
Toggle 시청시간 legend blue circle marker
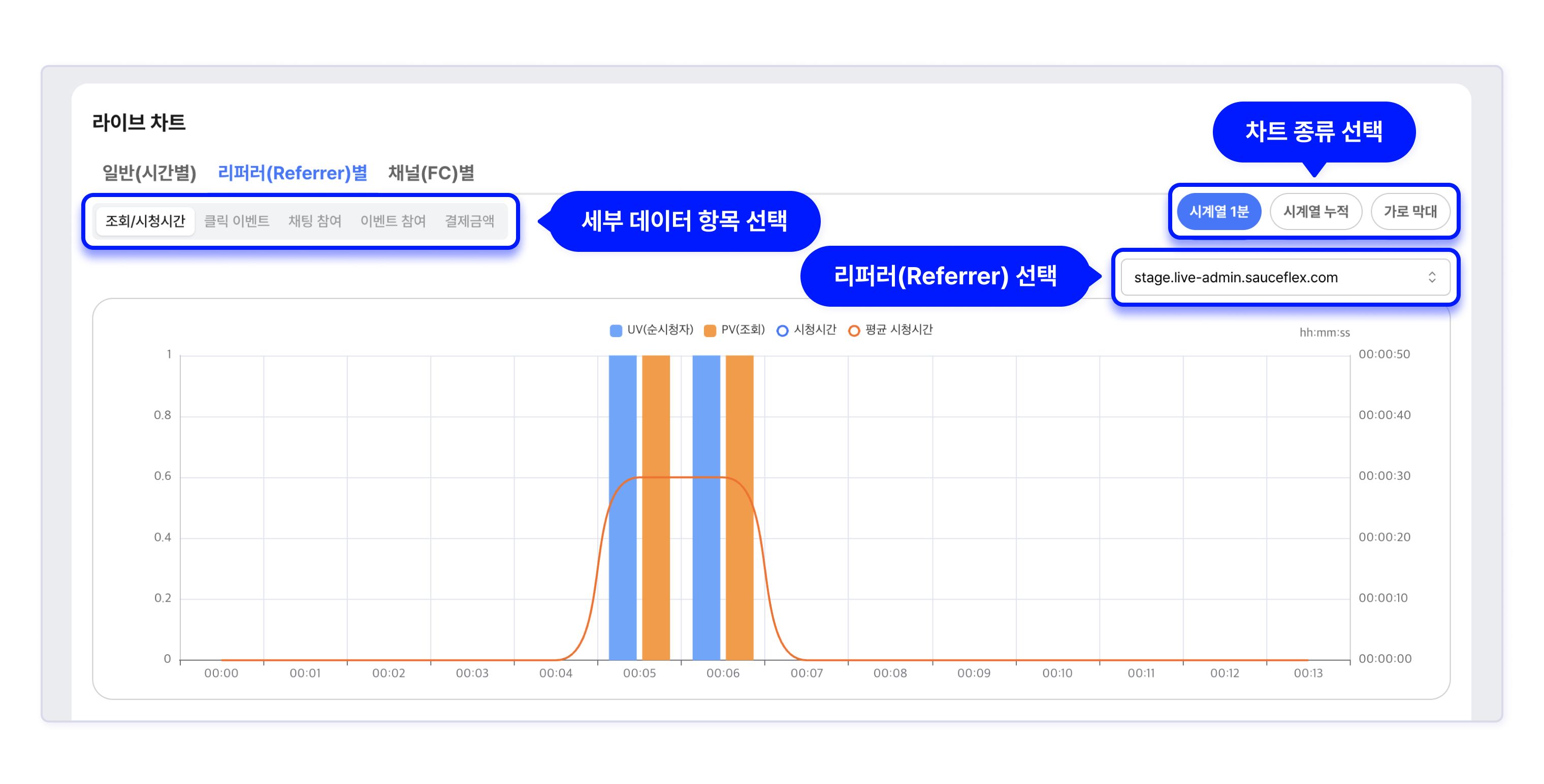(782, 330)
